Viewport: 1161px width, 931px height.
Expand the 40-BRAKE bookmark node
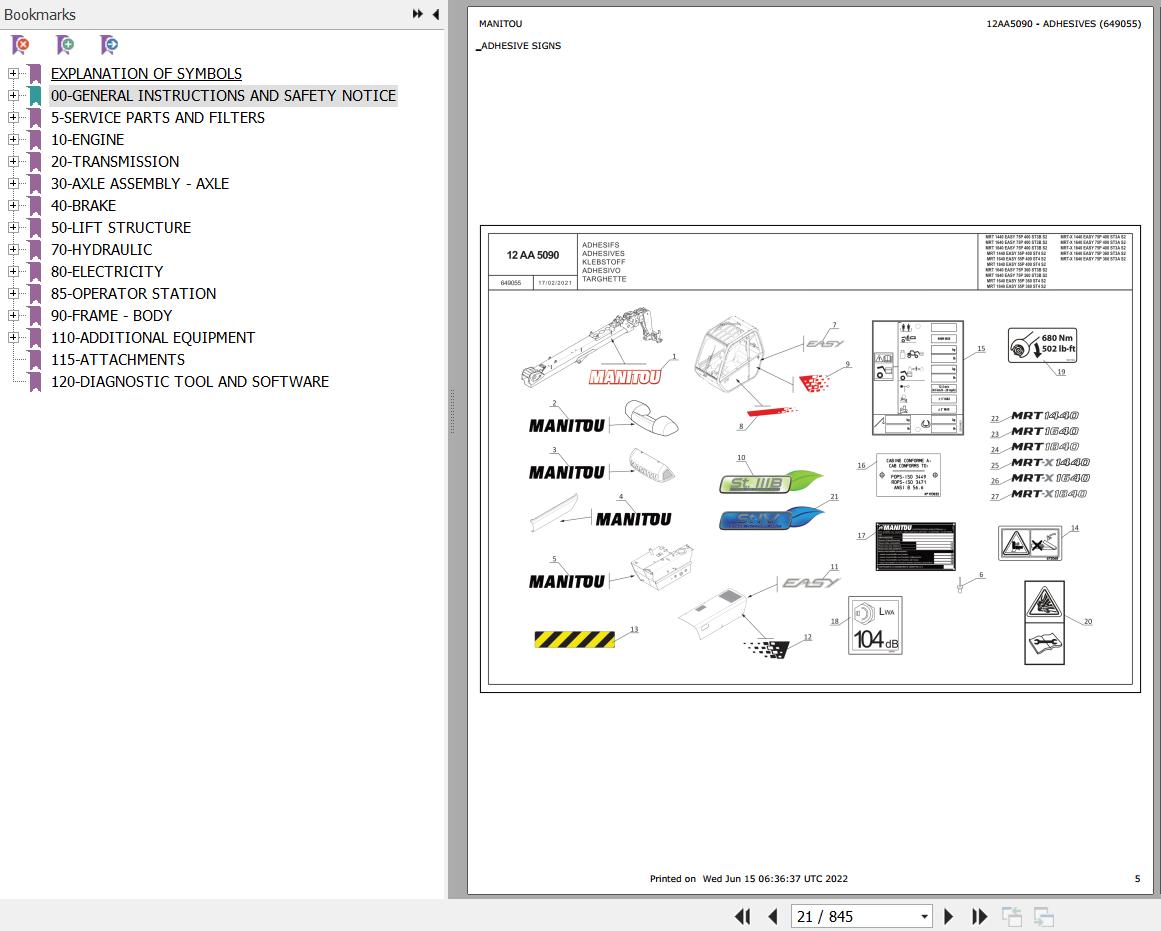point(13,205)
